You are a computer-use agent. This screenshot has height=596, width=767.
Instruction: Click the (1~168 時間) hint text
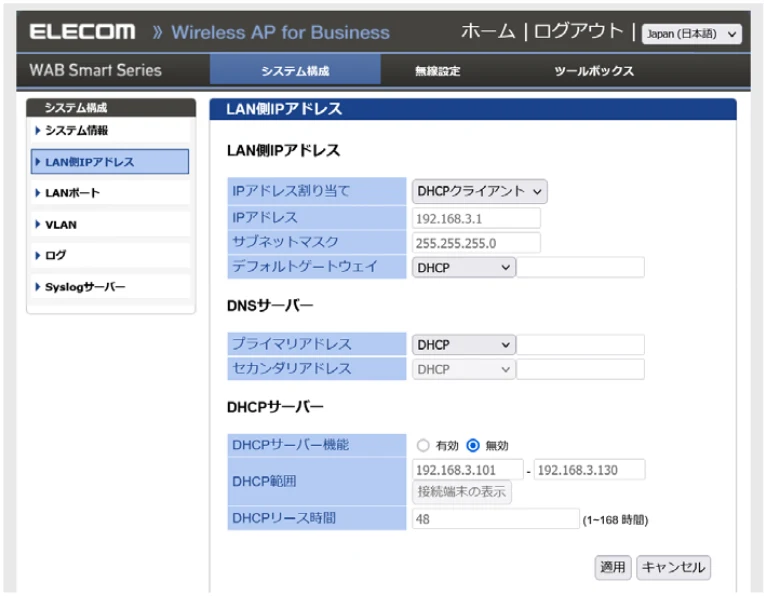coord(615,520)
